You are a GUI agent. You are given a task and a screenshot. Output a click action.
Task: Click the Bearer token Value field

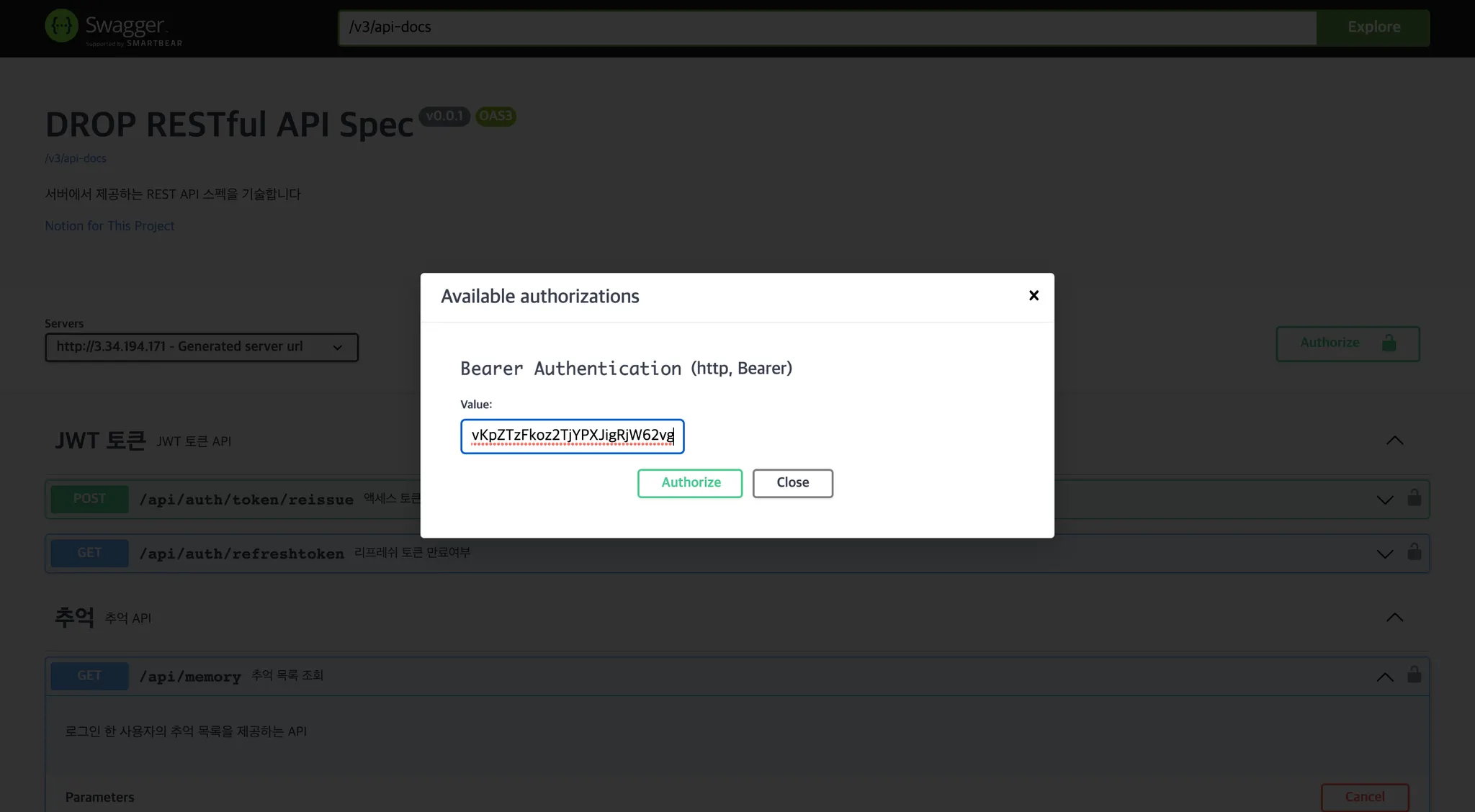pyautogui.click(x=572, y=436)
